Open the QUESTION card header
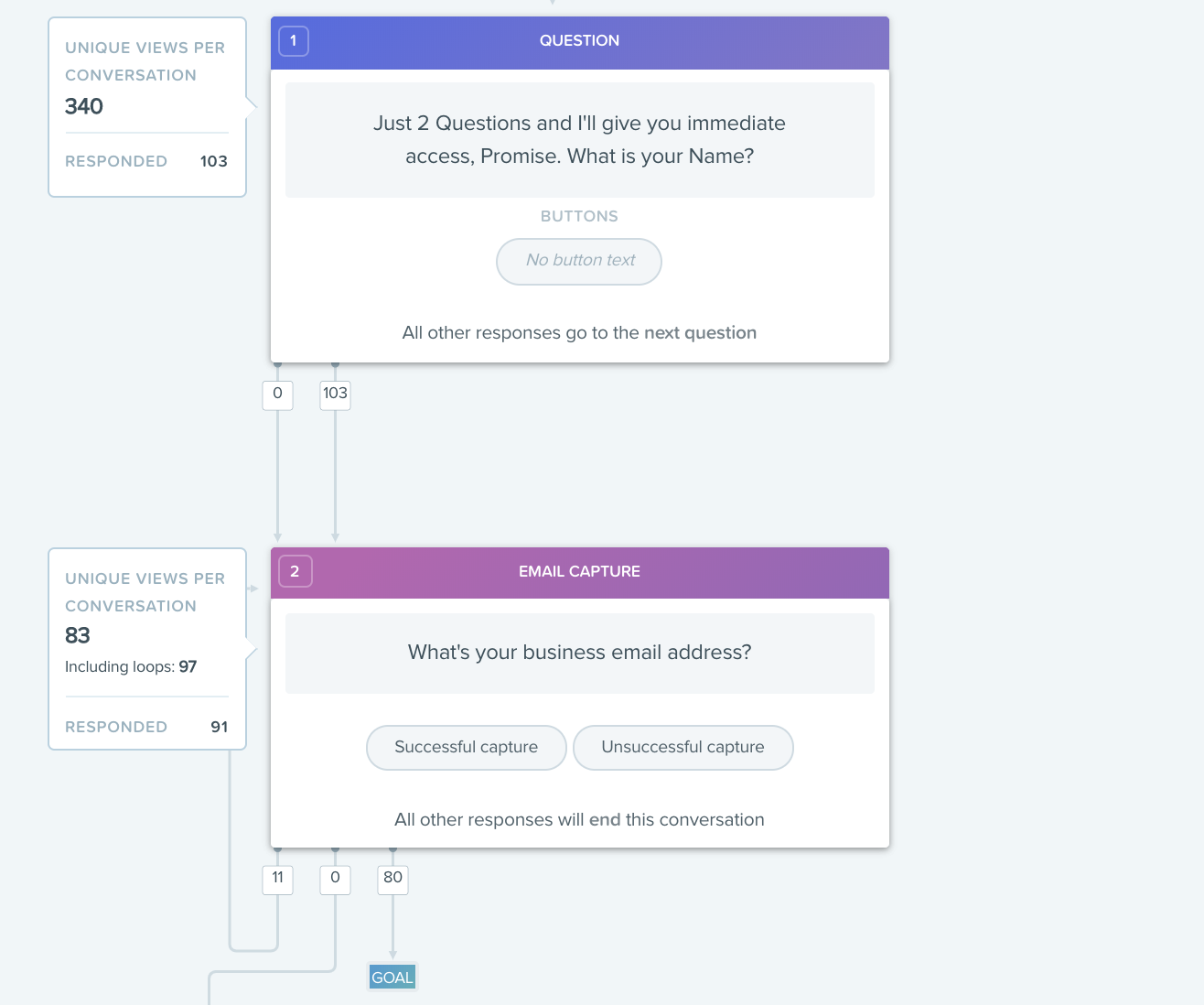 (x=579, y=41)
